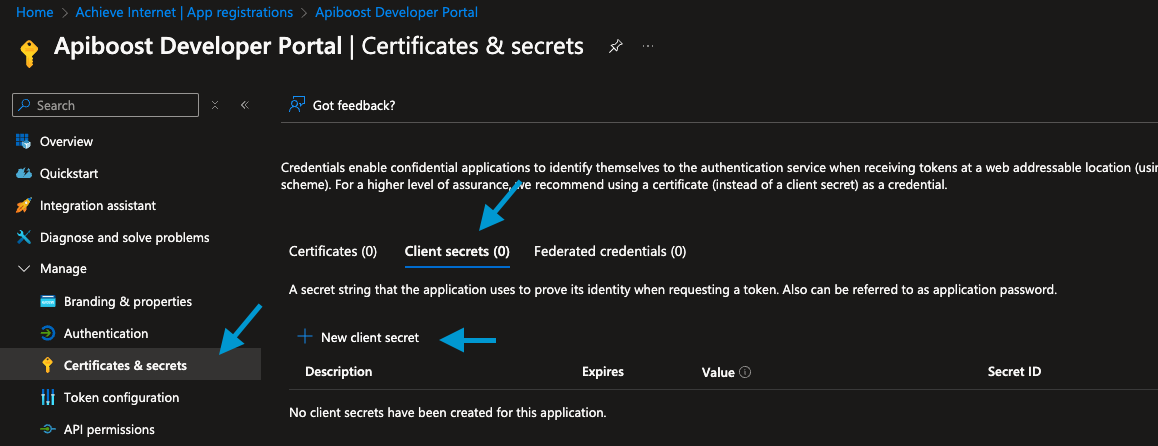Click the info icon next to Value
The height and width of the screenshot is (446, 1158).
[x=745, y=372]
